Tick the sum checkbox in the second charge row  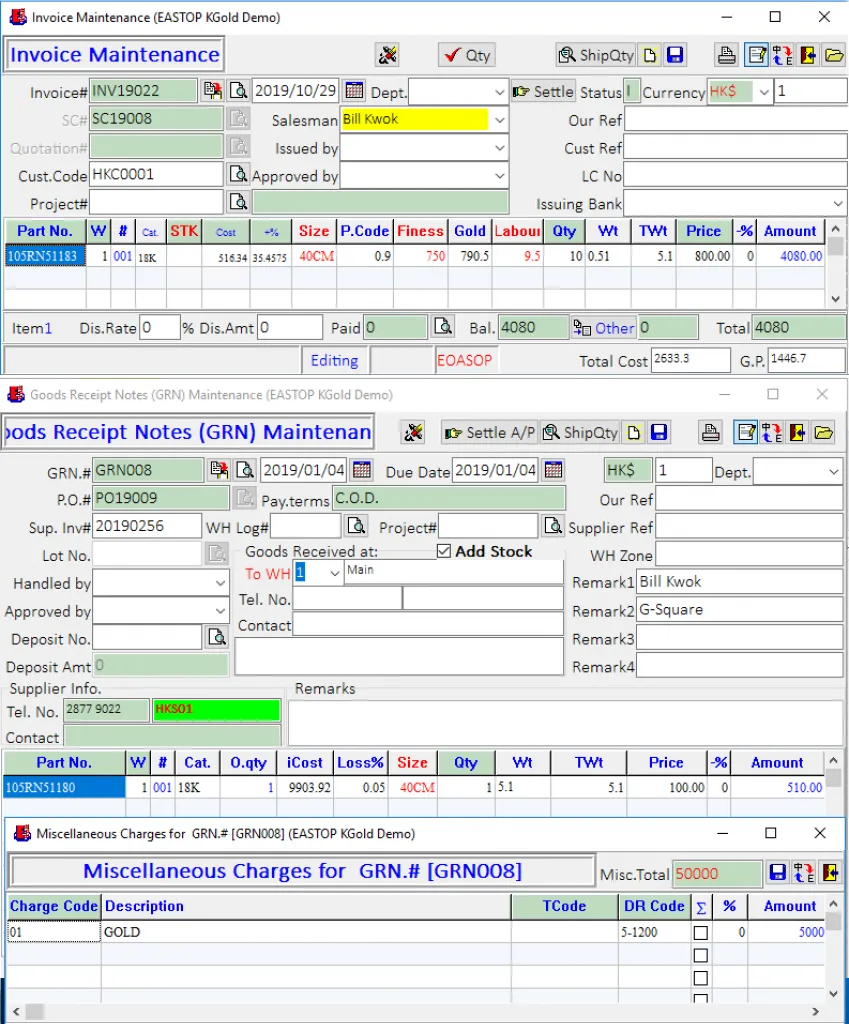(x=701, y=956)
